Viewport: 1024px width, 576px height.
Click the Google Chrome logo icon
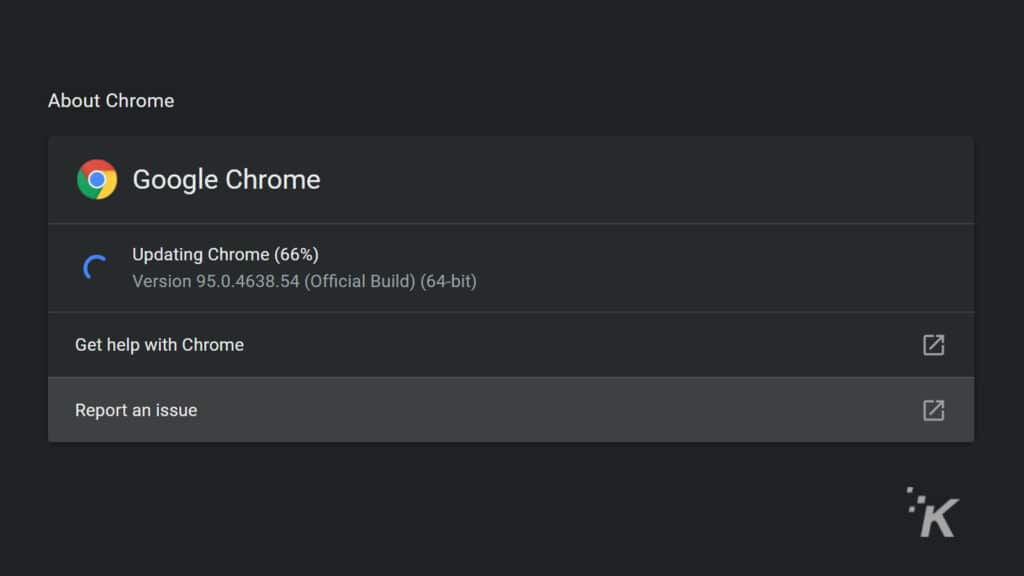pyautogui.click(x=97, y=179)
